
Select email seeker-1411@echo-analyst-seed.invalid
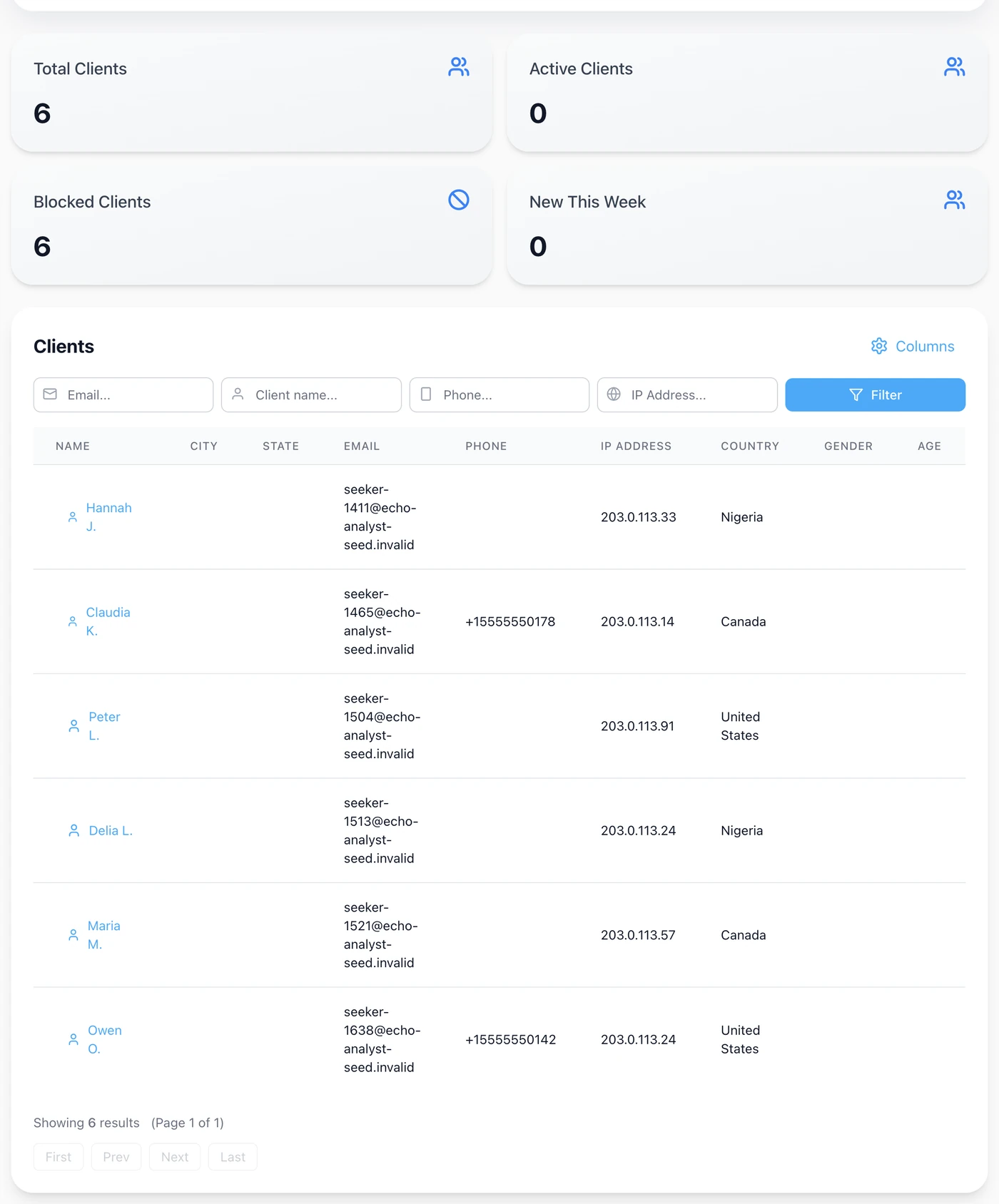[380, 517]
